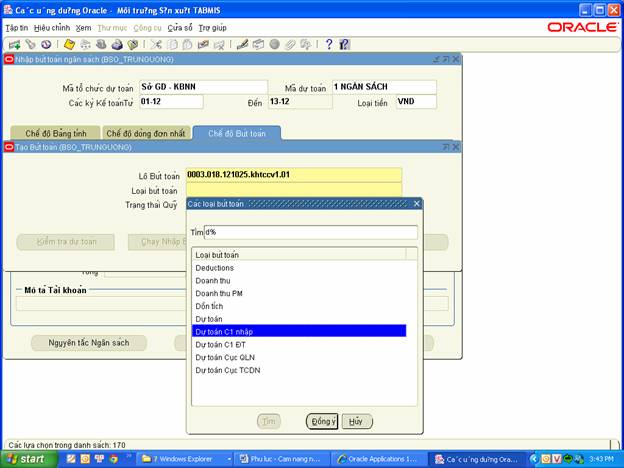The width and height of the screenshot is (624, 468).
Task: Click the Zoom toolbar icon
Action: pyautogui.click(x=258, y=45)
